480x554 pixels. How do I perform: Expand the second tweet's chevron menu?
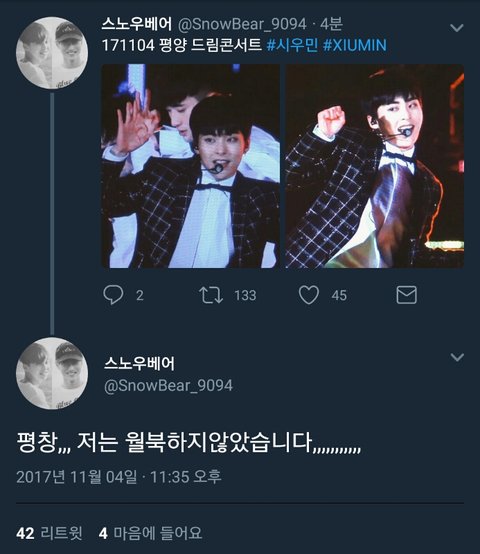457,357
